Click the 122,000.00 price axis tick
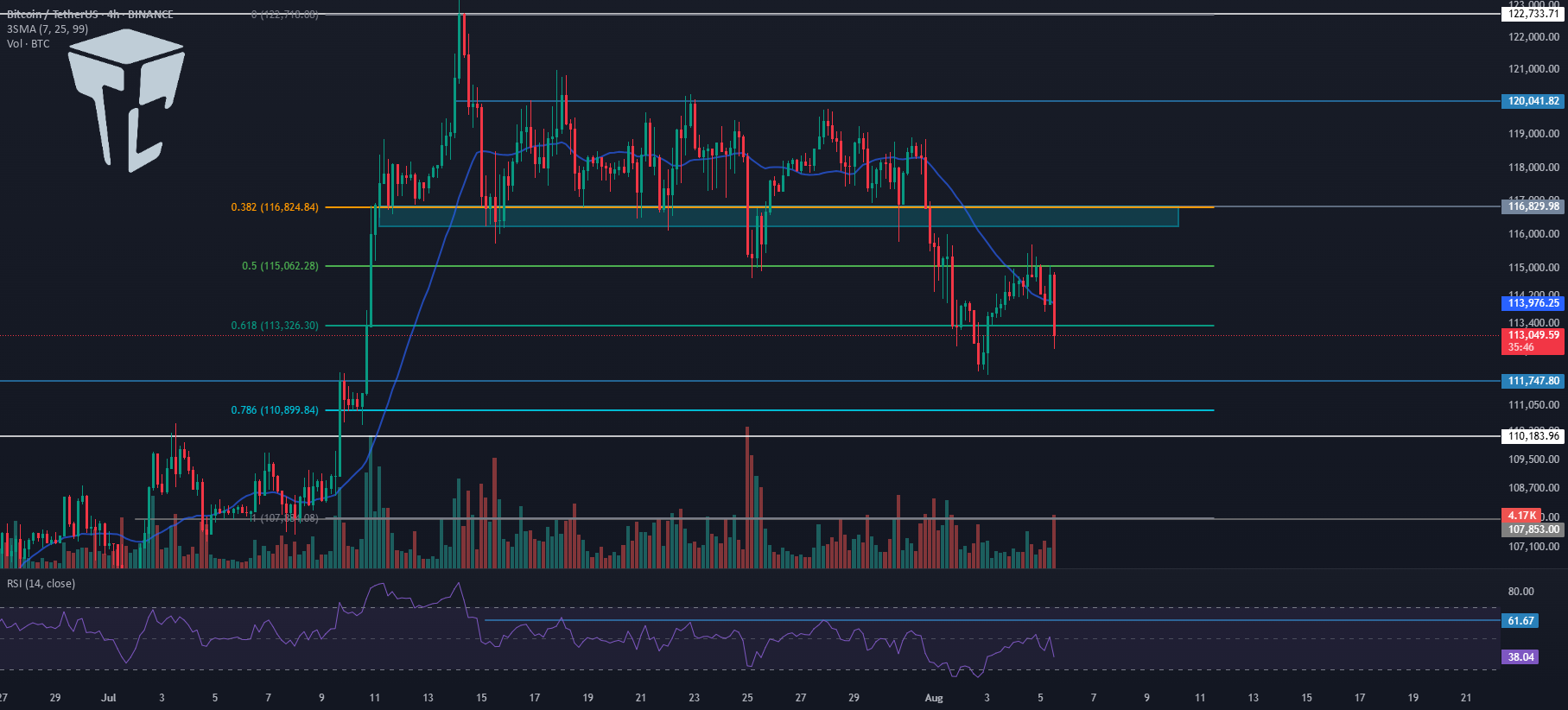This screenshot has width=1568, height=710. coord(1533,37)
